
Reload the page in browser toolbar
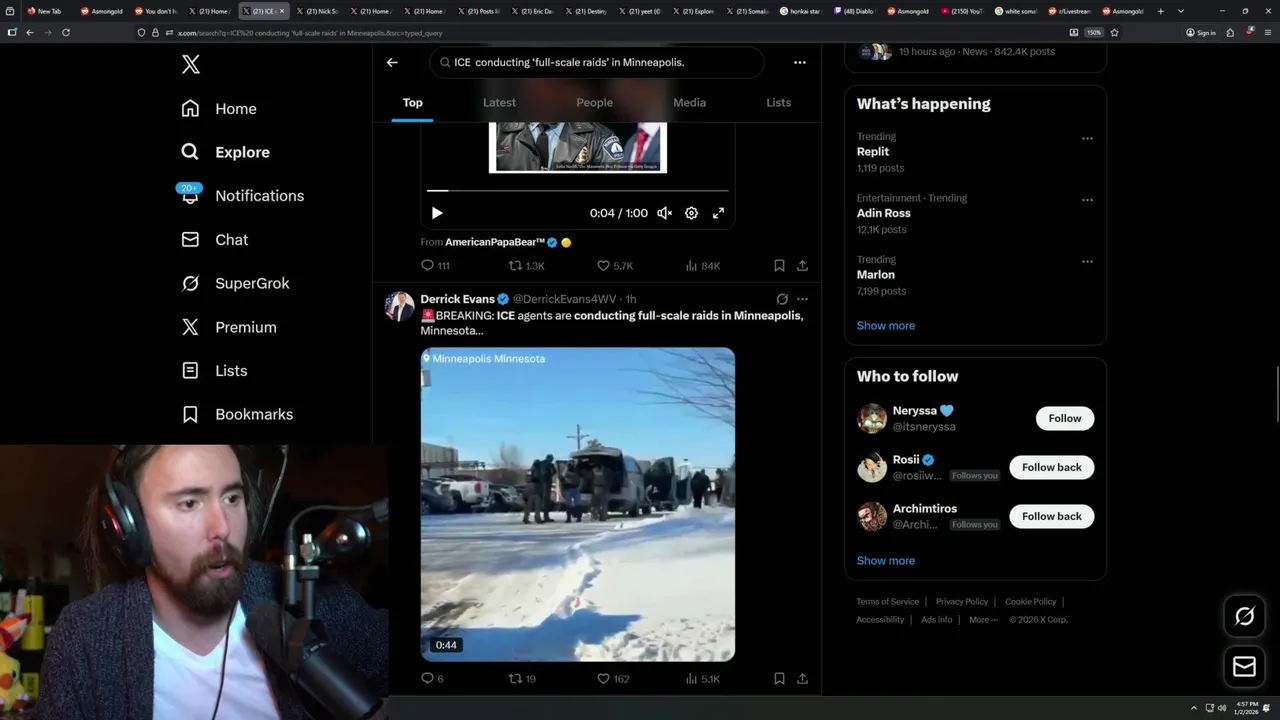tap(66, 32)
